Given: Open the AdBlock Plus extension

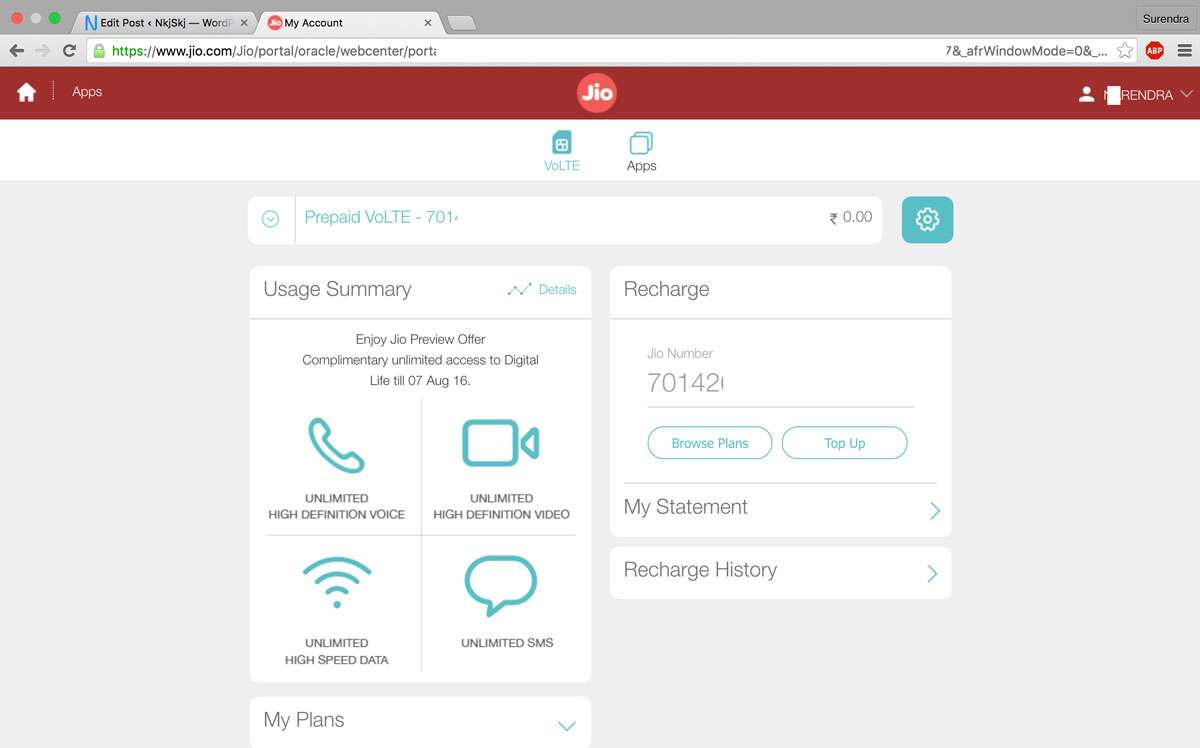Looking at the screenshot, I should (x=1154, y=50).
